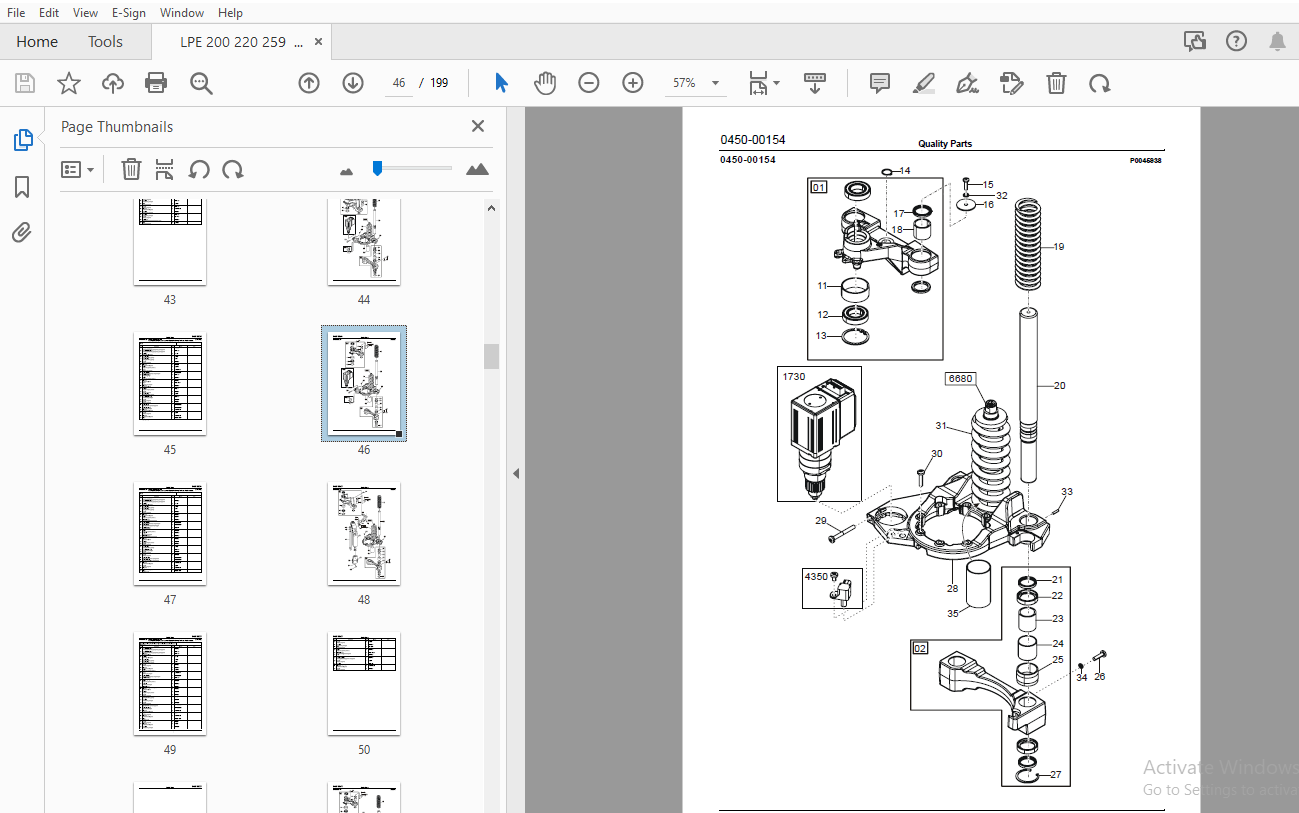The width and height of the screenshot is (1299, 813).
Task: Open the Bookmarks panel
Action: 22,187
